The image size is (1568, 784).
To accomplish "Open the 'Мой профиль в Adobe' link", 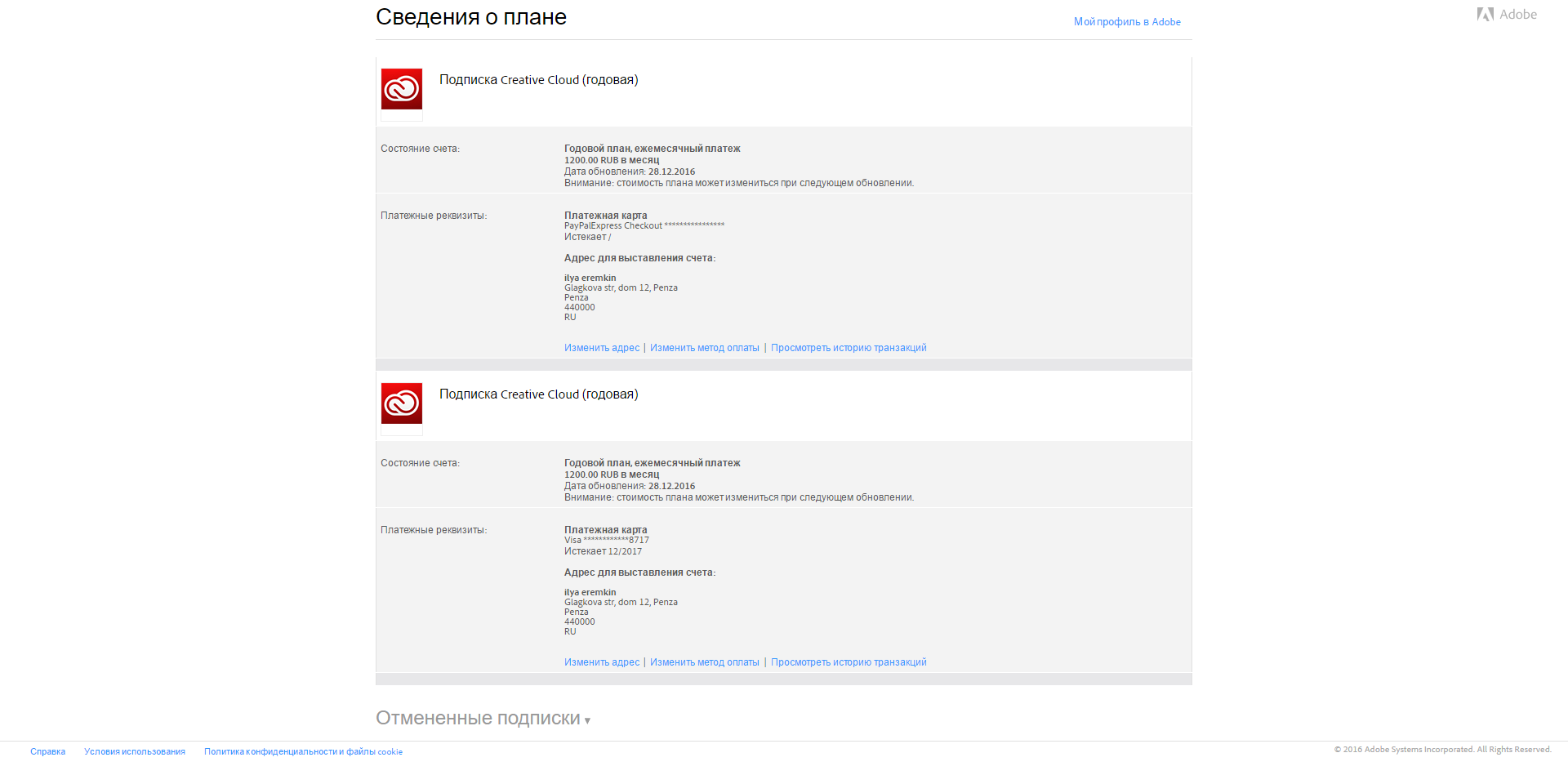I will [x=1126, y=22].
